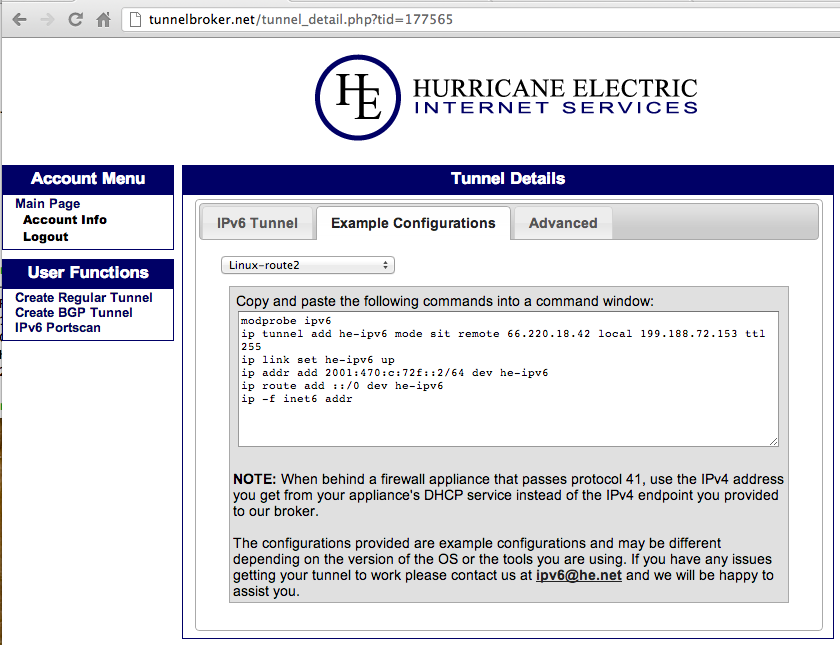
Task: Go to browser home icon
Action: pyautogui.click(x=103, y=20)
